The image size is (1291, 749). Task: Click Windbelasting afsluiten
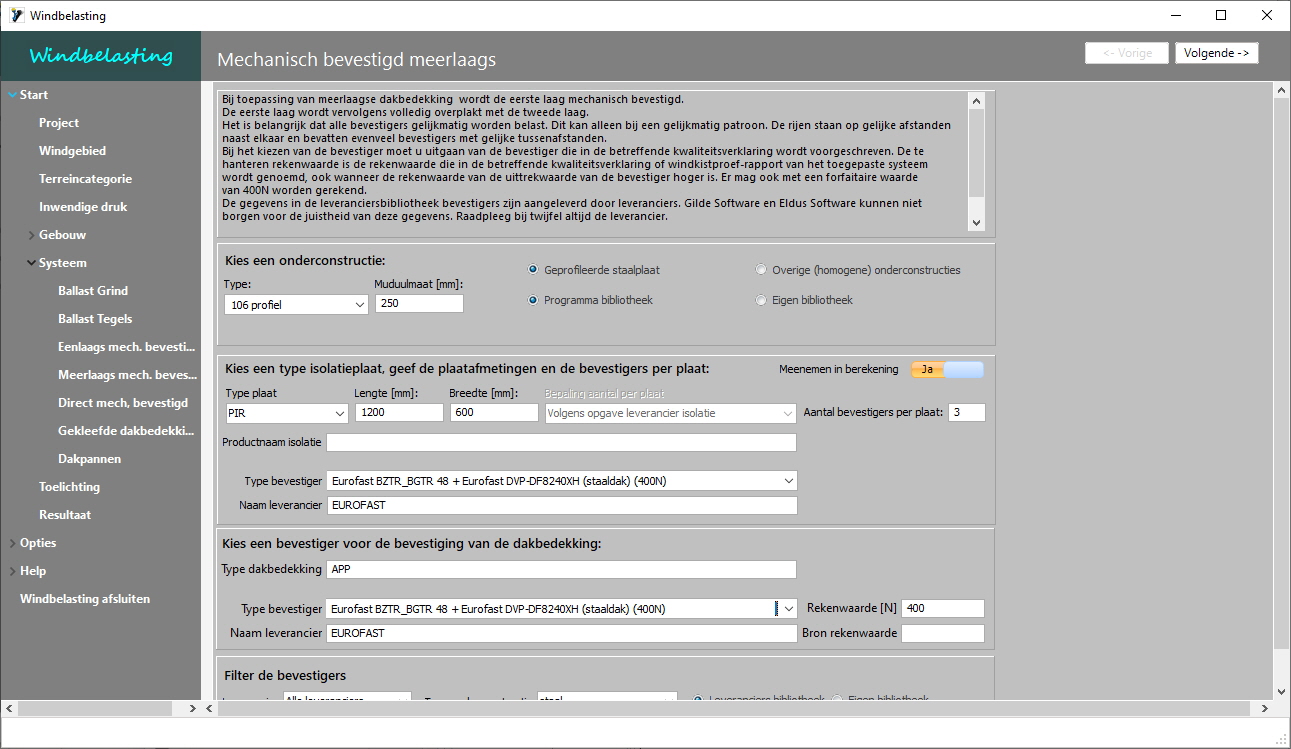pos(85,599)
